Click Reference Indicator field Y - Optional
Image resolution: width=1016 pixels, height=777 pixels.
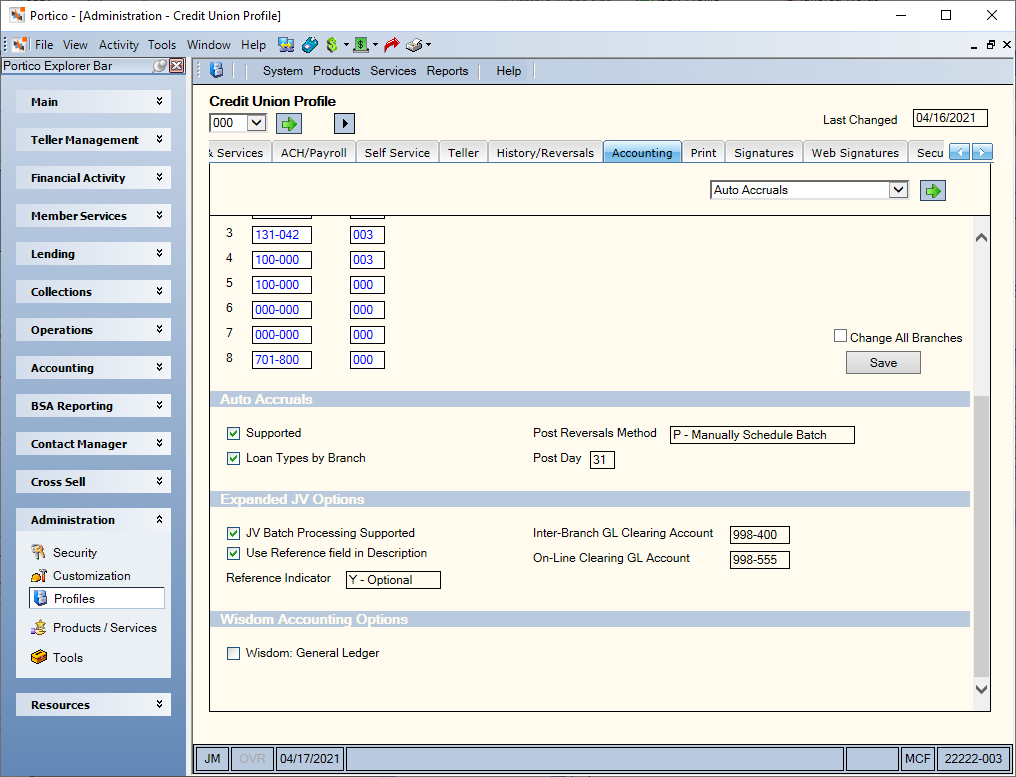pos(393,580)
